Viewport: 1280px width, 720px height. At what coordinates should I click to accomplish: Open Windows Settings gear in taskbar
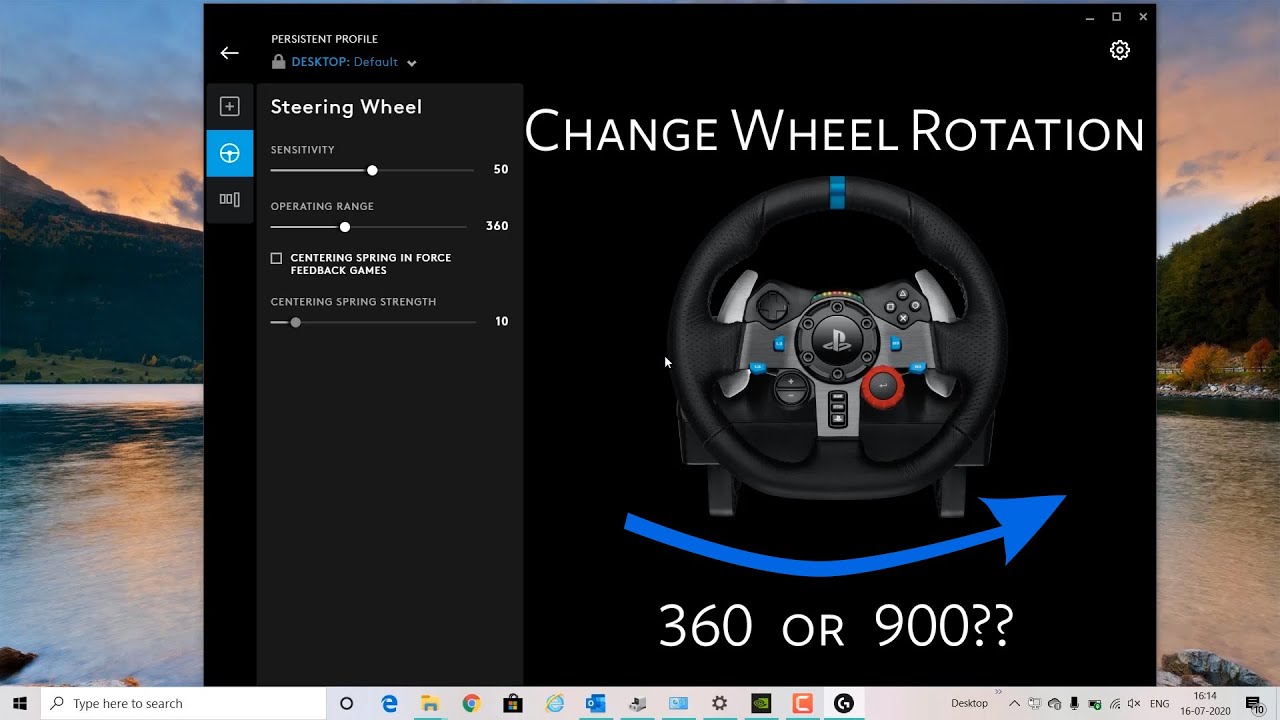[719, 704]
